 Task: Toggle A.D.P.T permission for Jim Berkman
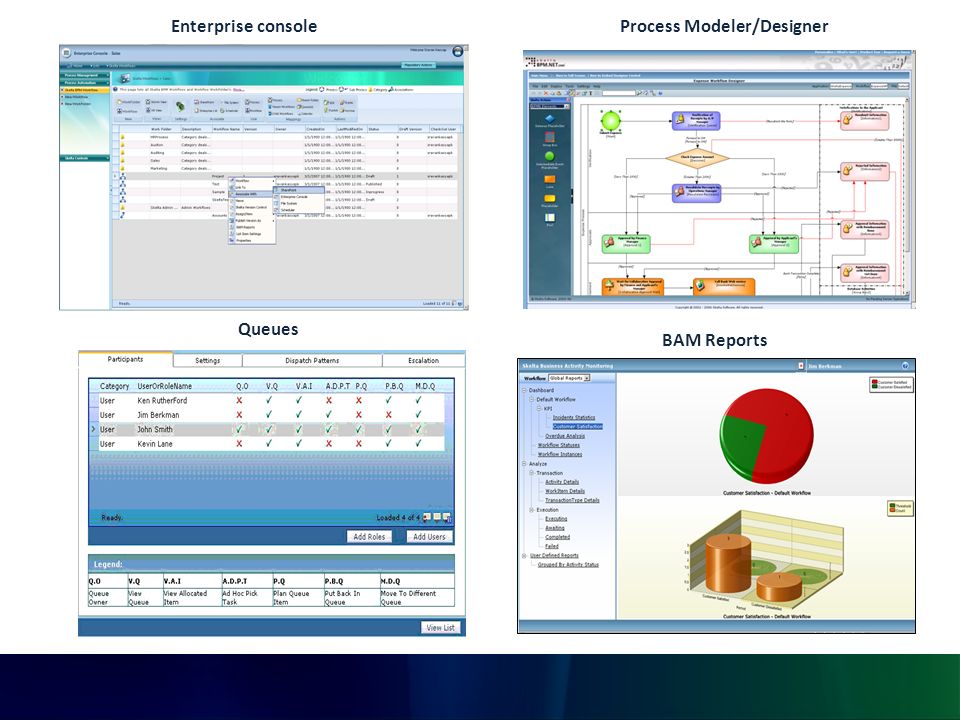(x=329, y=415)
